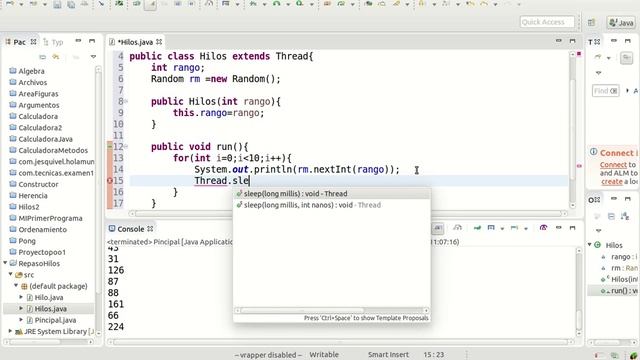Click the red error square above overview ruler
Screen dimensions: 640x360
(x=579, y=54)
